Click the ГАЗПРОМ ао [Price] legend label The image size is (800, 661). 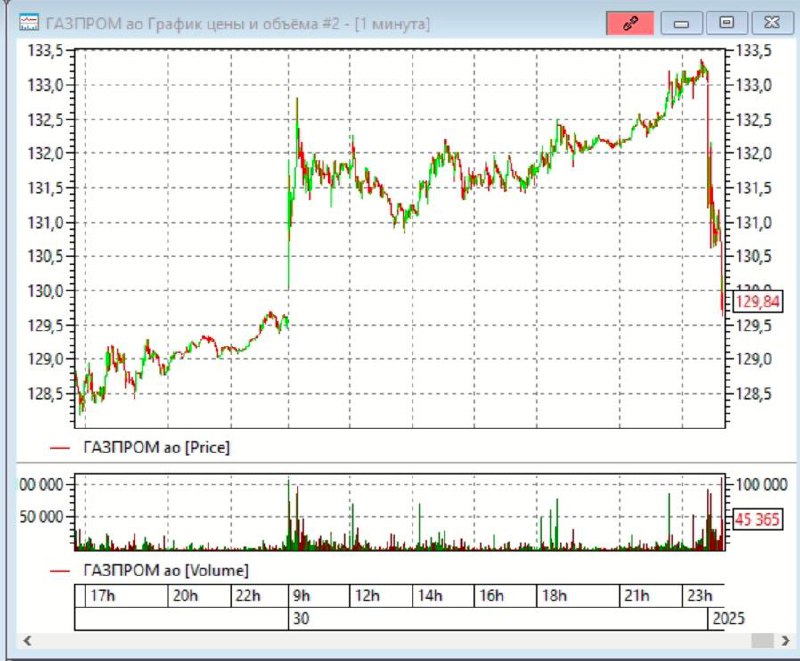[x=157, y=447]
